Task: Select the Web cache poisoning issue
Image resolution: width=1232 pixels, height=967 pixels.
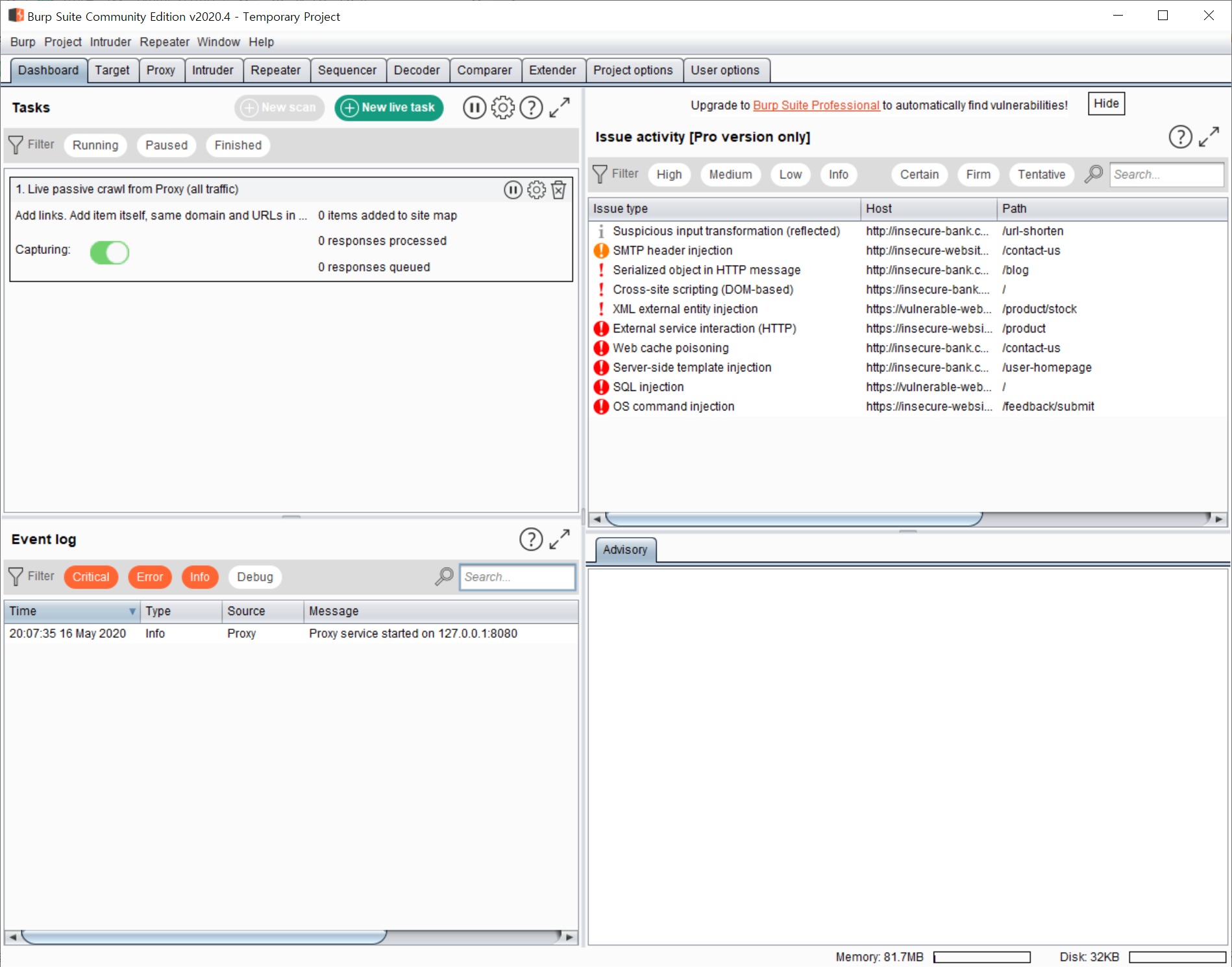Action: (x=907, y=348)
